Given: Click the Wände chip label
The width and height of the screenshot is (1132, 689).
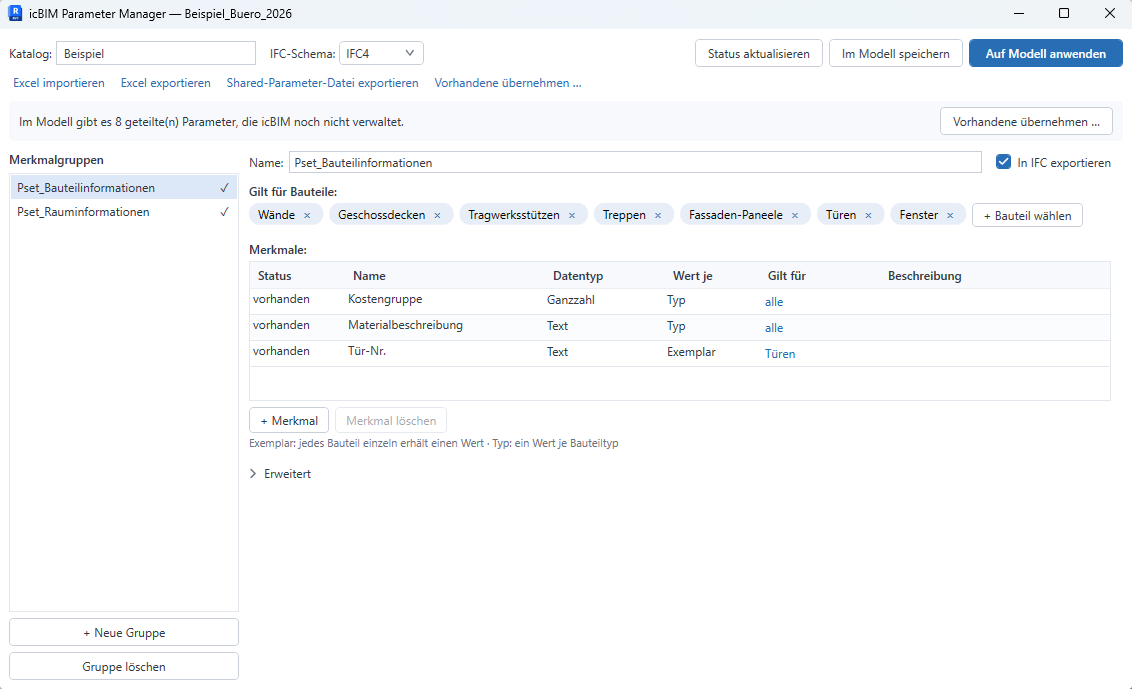Looking at the screenshot, I should click(x=276, y=214).
